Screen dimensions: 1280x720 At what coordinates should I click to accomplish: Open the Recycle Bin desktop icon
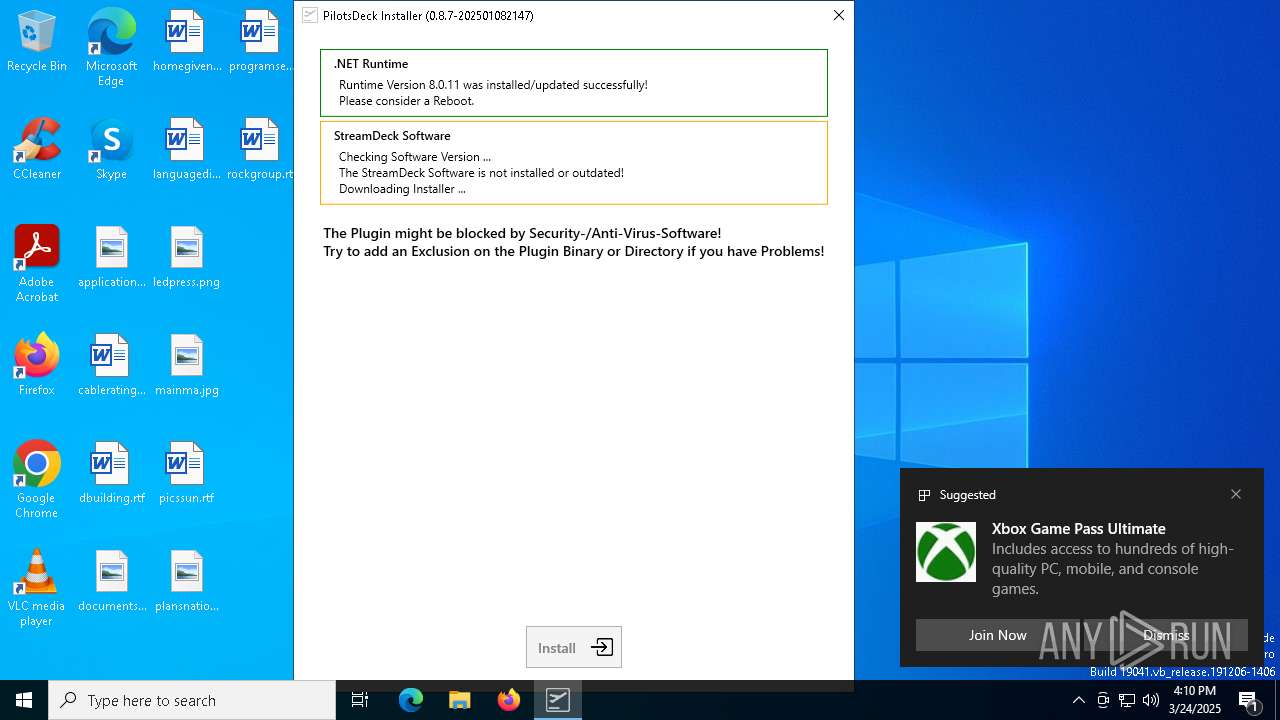pos(37,42)
